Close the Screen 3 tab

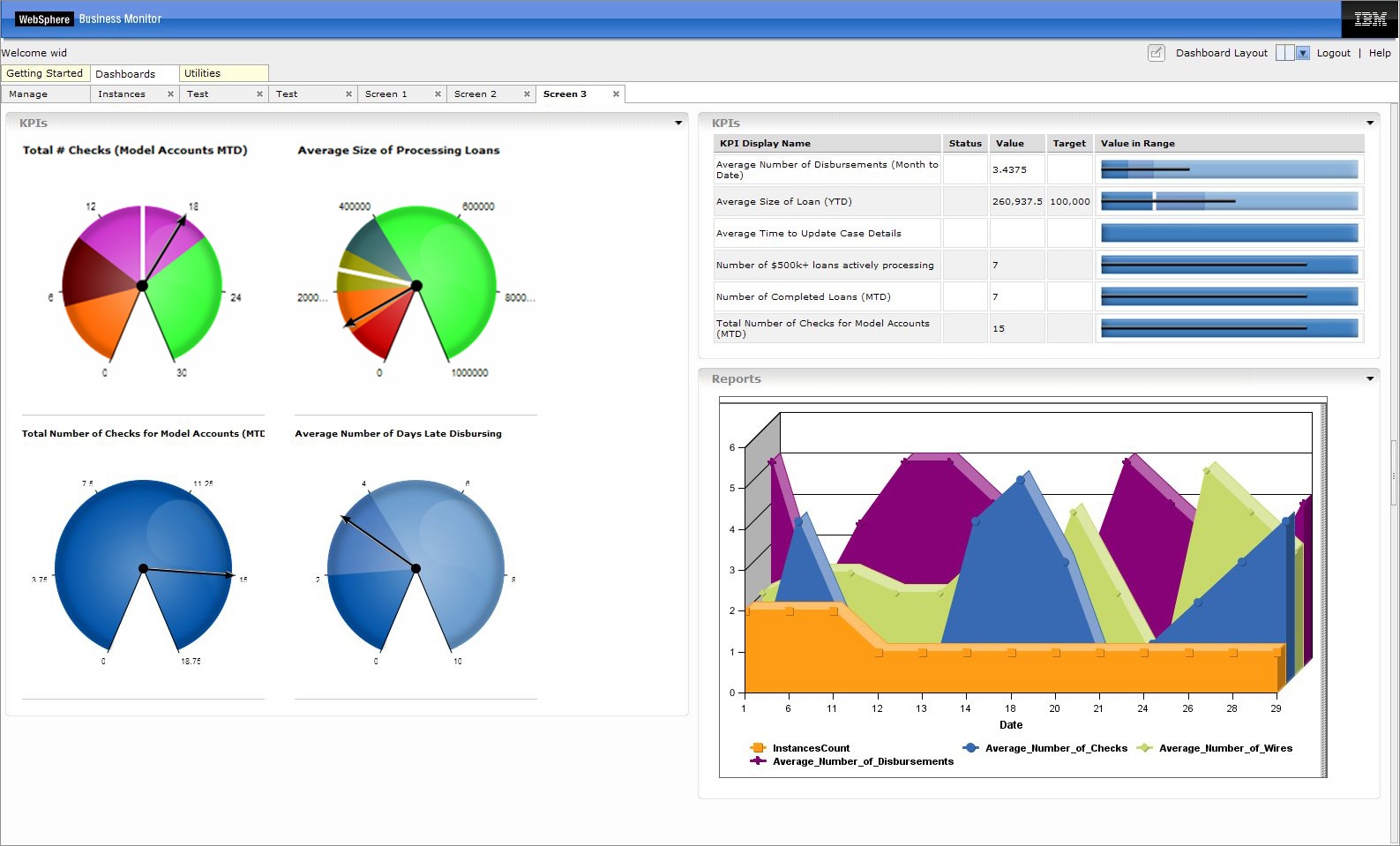[616, 94]
